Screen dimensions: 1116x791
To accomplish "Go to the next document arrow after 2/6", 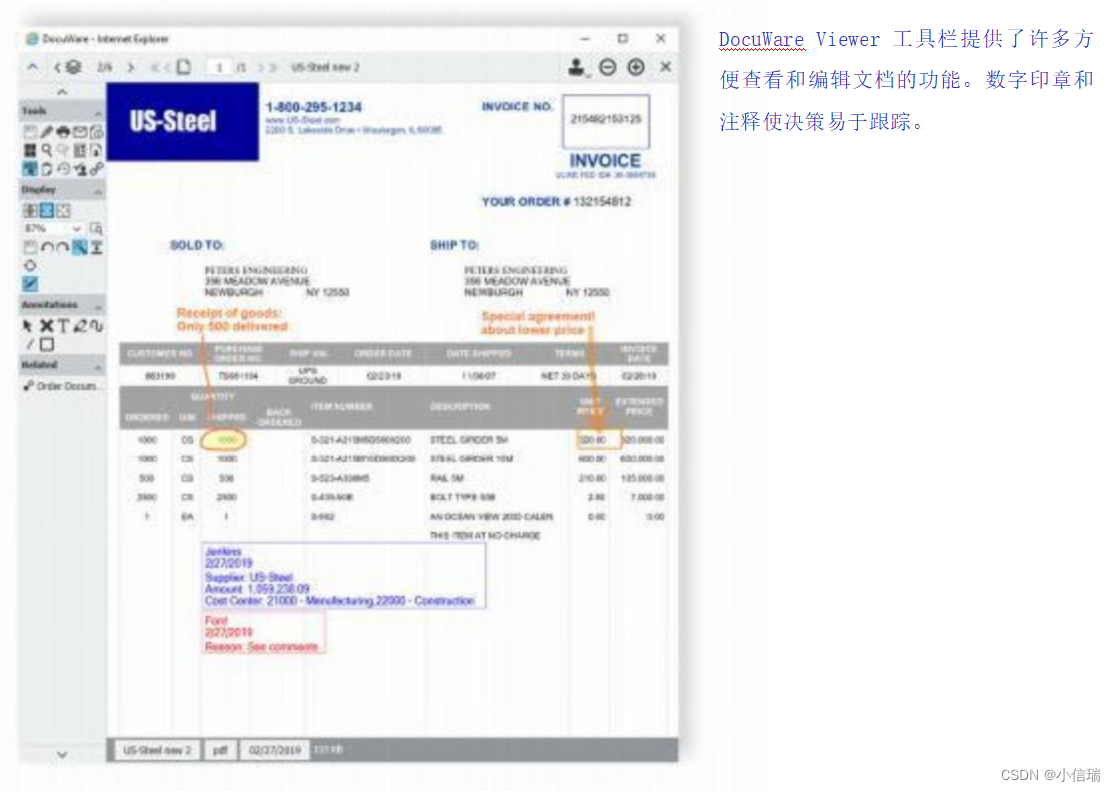I will tap(130, 67).
